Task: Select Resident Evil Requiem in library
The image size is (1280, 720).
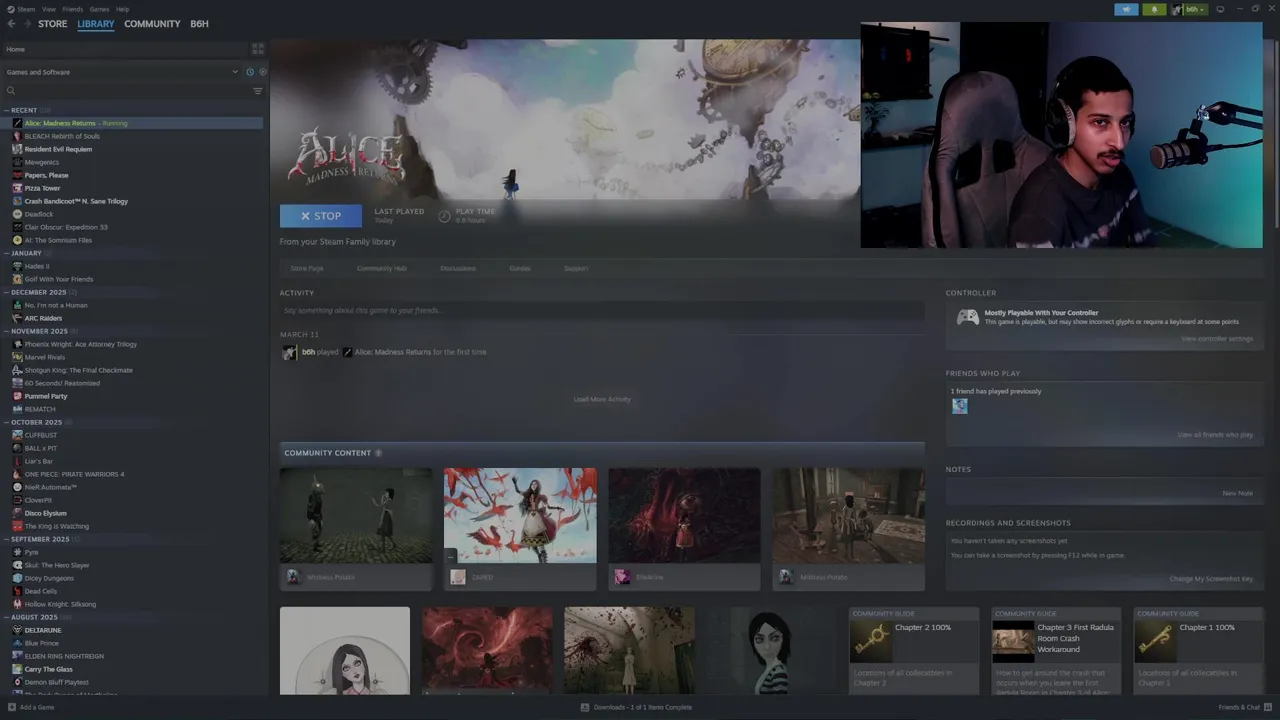Action: [58, 149]
